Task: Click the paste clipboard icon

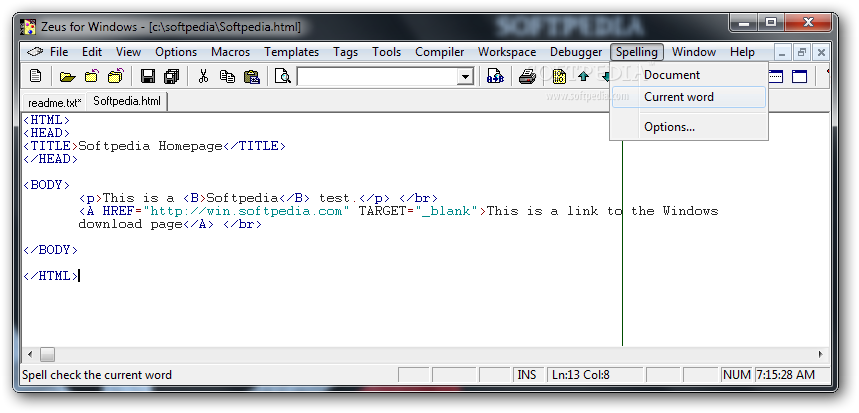Action: coord(251,76)
